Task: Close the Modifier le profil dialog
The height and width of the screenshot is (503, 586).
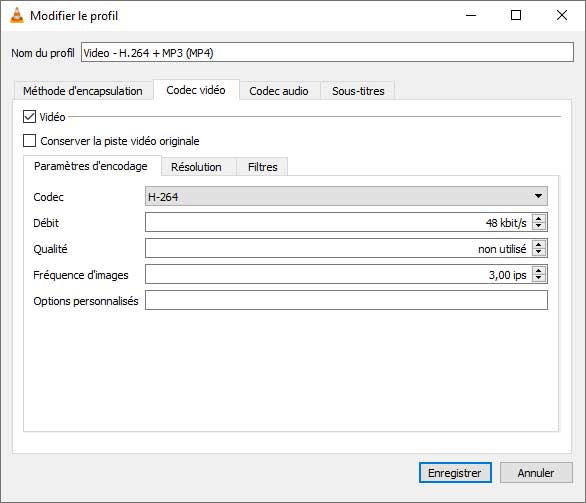Action: pos(561,15)
